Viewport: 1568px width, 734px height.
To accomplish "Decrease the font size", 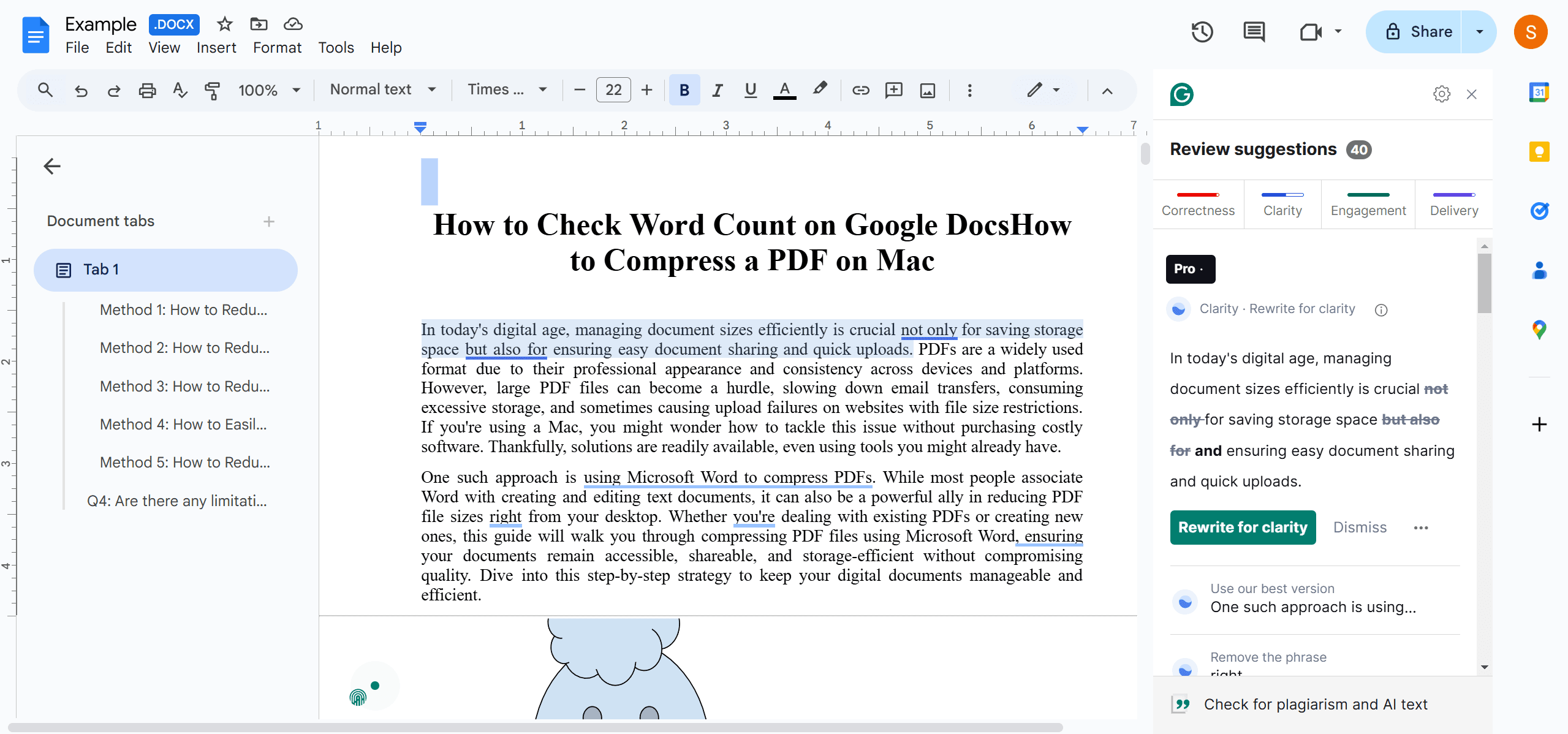I will tap(580, 90).
